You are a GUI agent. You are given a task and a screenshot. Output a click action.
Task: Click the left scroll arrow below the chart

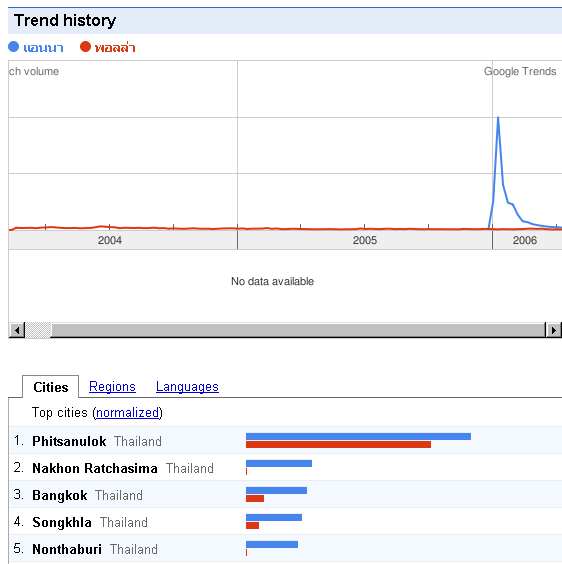[x=17, y=330]
